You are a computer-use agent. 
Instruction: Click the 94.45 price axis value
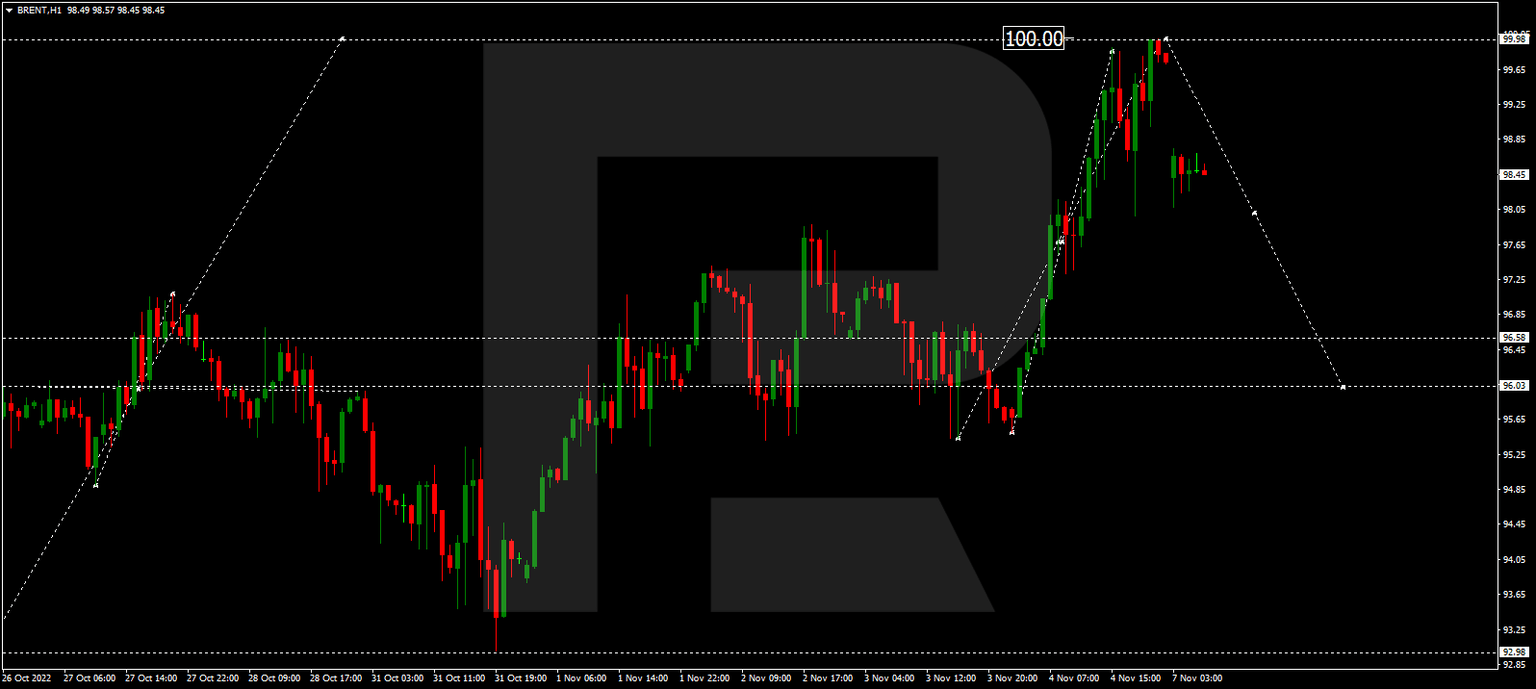click(x=1514, y=524)
